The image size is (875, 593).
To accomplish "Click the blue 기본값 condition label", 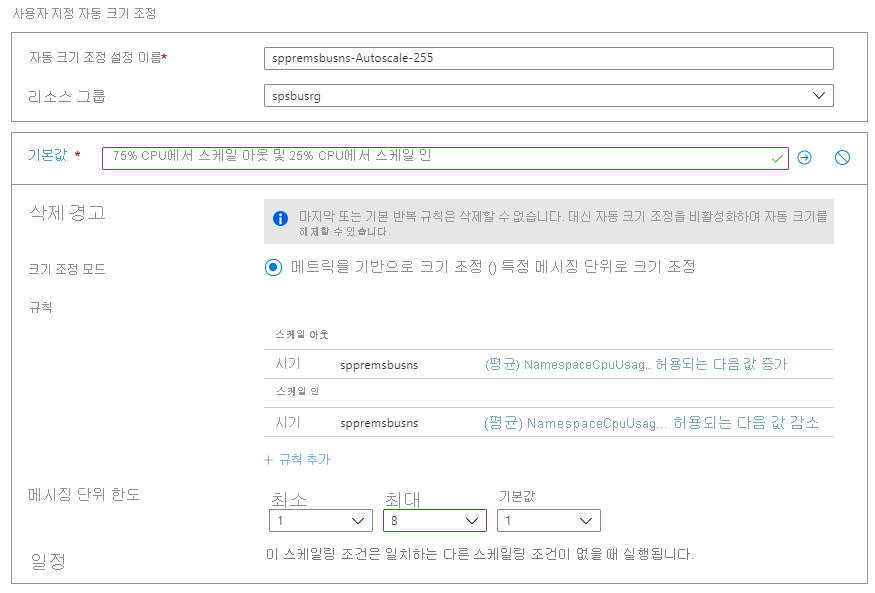I will coord(49,157).
